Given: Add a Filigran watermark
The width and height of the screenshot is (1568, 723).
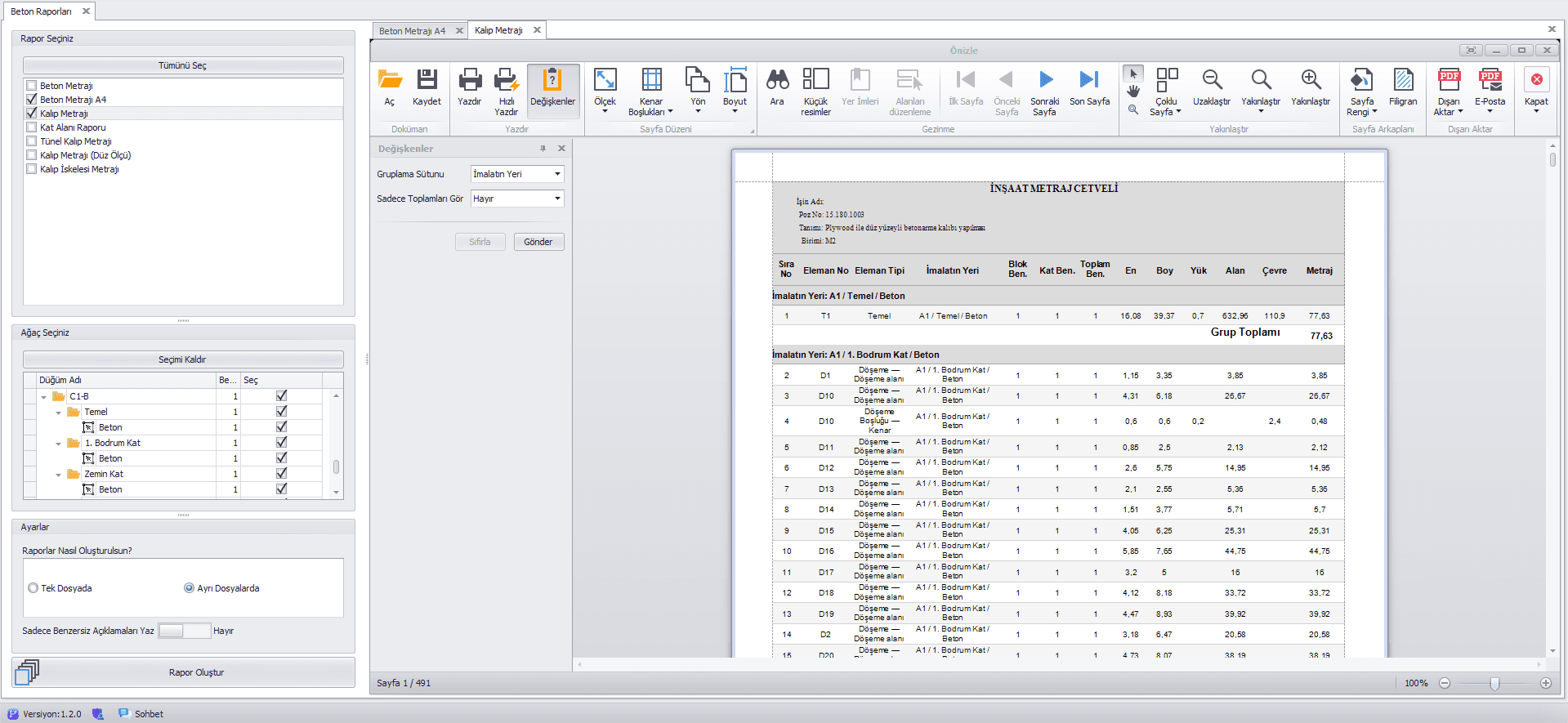Looking at the screenshot, I should tap(1403, 87).
